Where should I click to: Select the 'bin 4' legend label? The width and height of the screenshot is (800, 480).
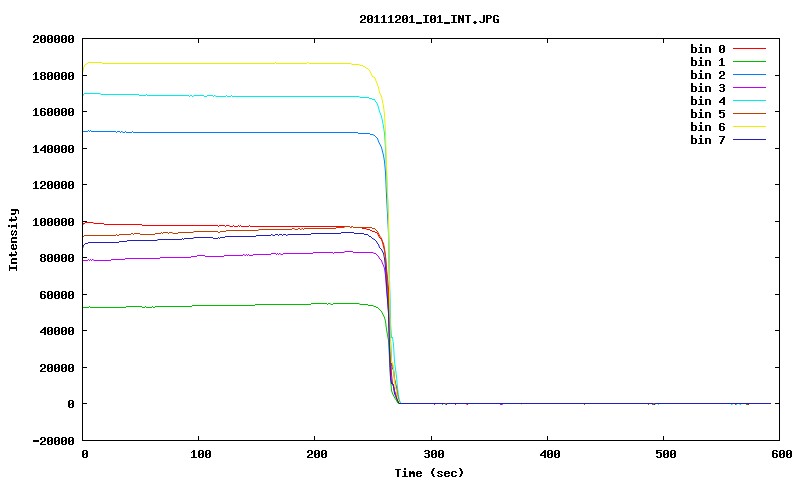708,101
